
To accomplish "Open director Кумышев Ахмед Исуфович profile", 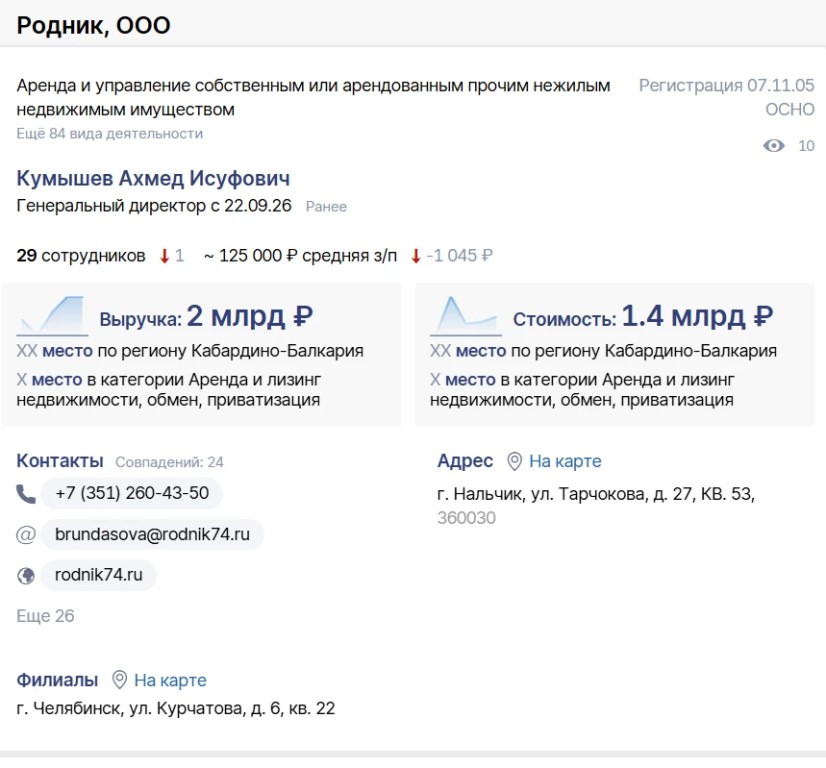I will click(x=153, y=179).
